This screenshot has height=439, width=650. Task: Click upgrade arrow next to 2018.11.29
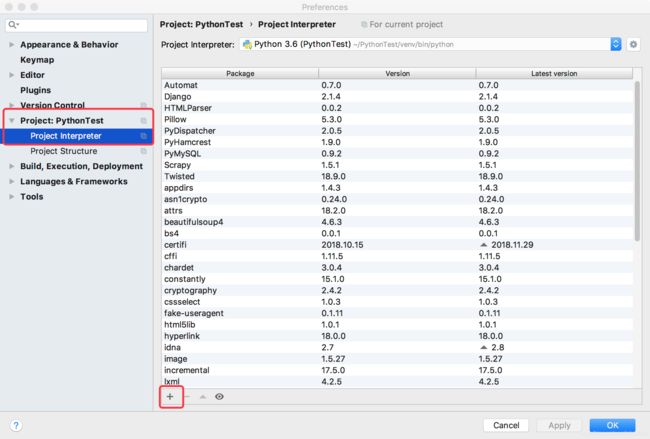pos(483,245)
